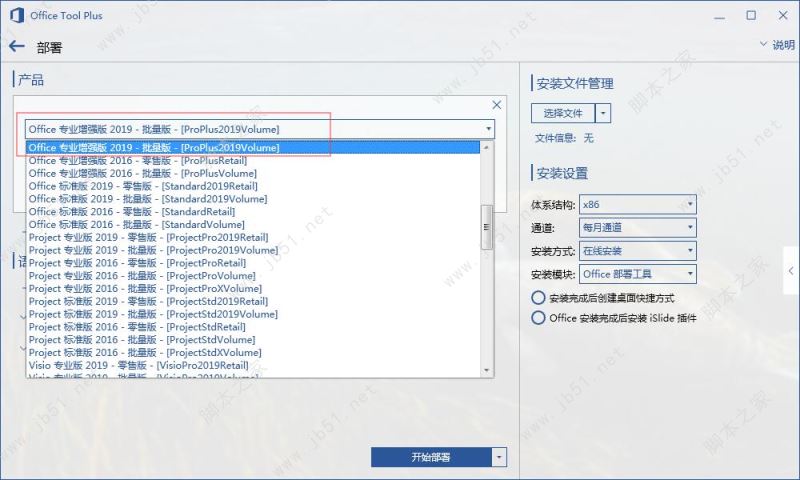Open the 开始部署 split-button arrow

click(x=499, y=457)
